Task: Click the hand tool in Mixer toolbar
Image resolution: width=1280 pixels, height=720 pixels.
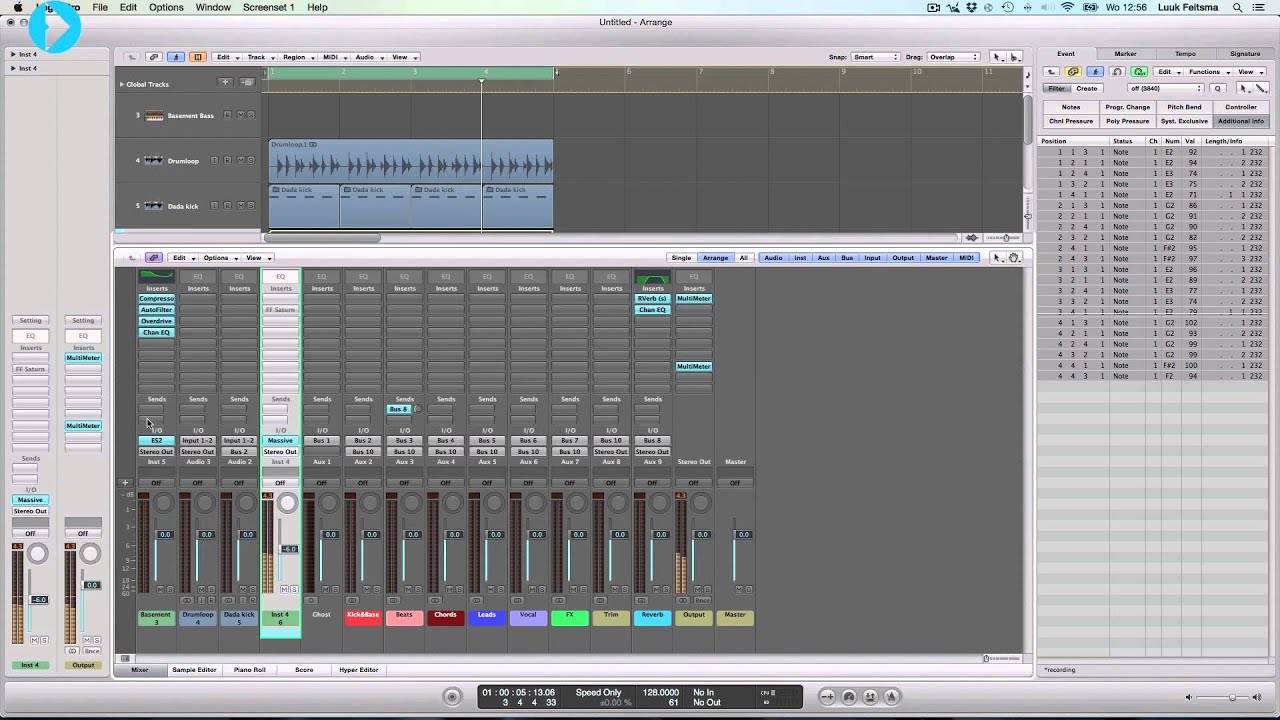Action: [x=1014, y=258]
